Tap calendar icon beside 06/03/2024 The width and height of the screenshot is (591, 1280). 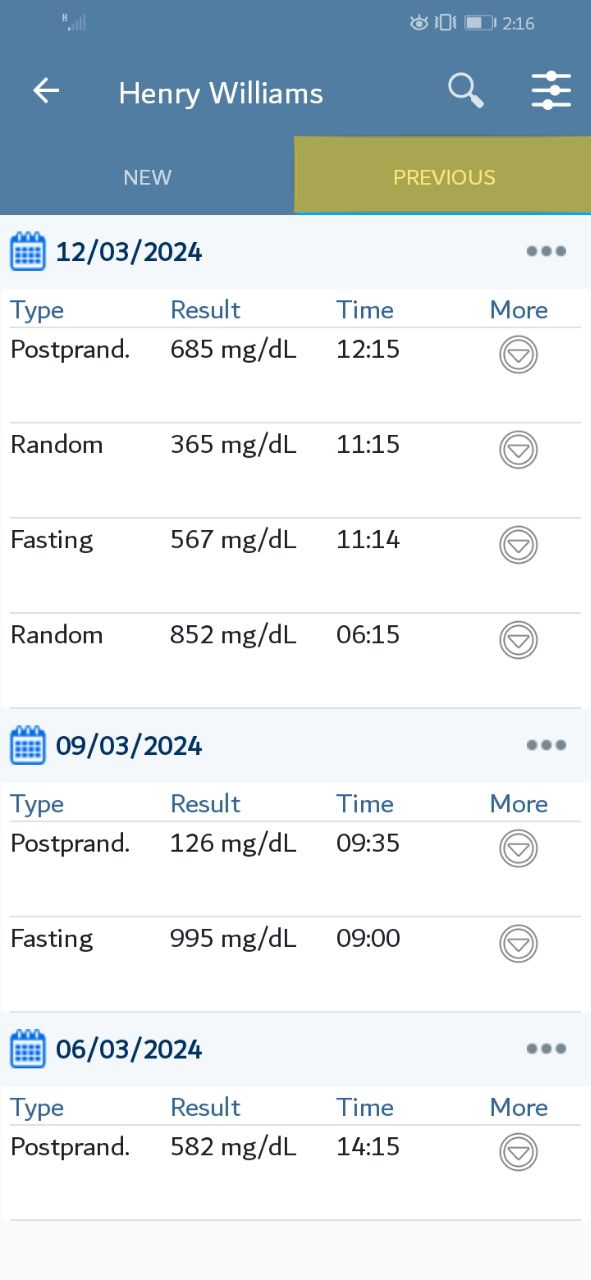(28, 1049)
